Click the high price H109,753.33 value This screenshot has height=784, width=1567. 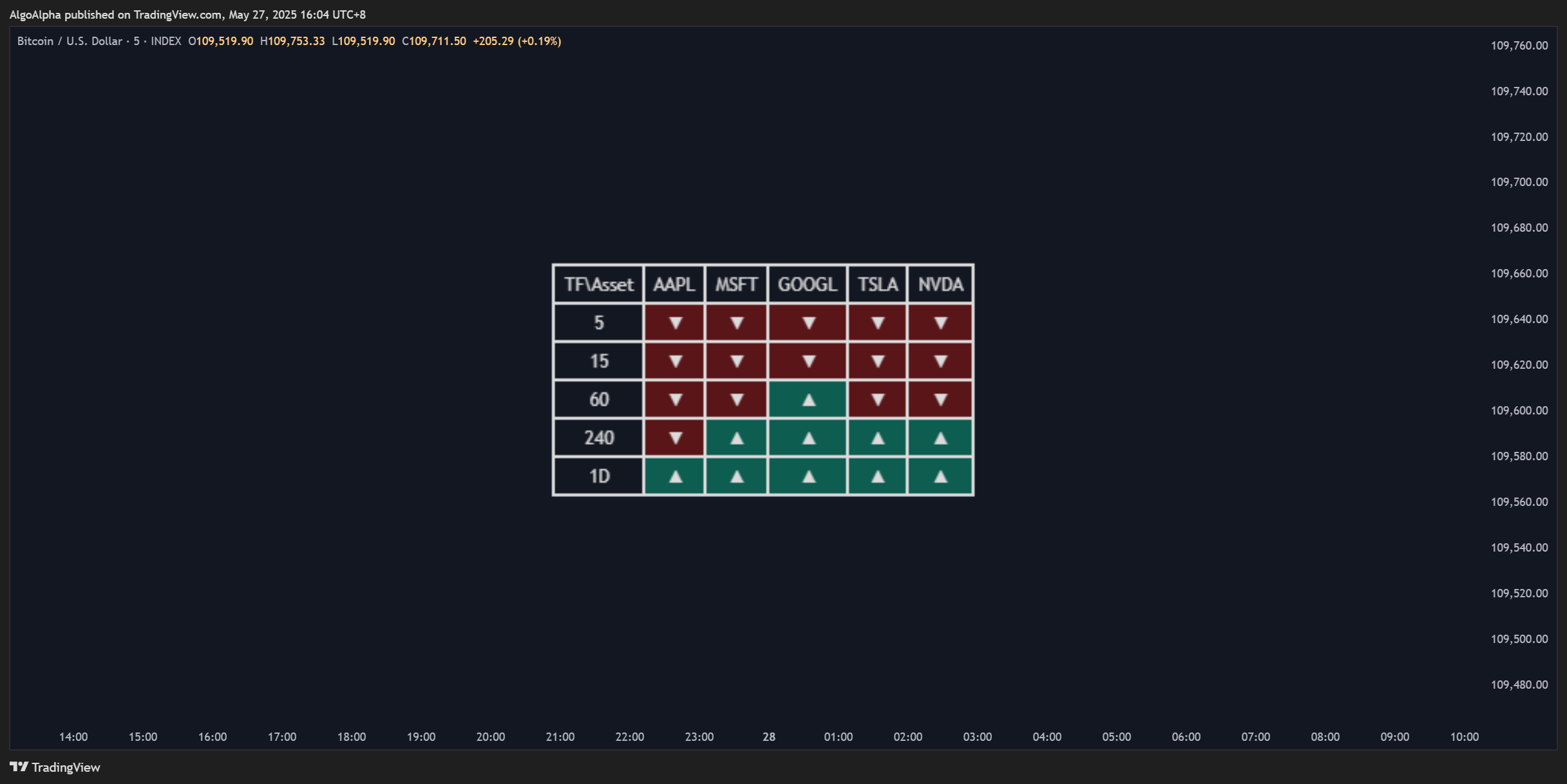coord(292,41)
